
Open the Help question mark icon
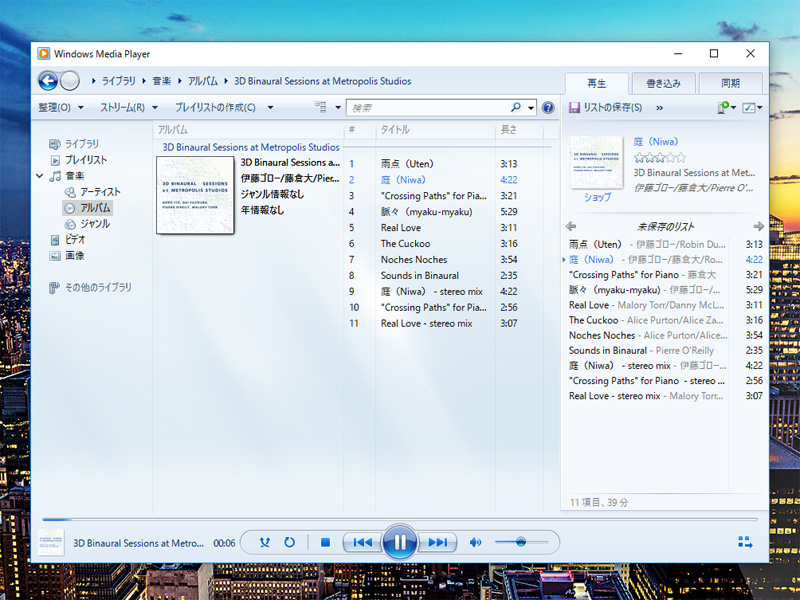548,107
